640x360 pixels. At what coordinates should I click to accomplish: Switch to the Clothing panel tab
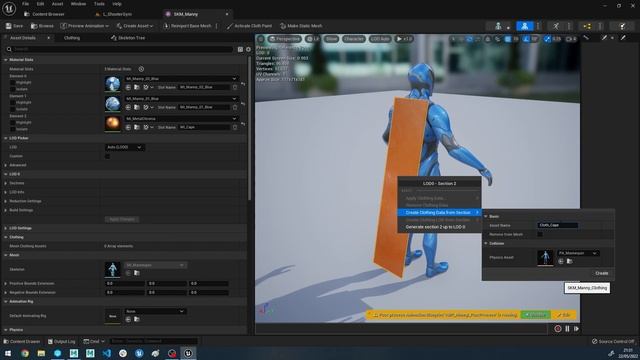pyautogui.click(x=72, y=38)
